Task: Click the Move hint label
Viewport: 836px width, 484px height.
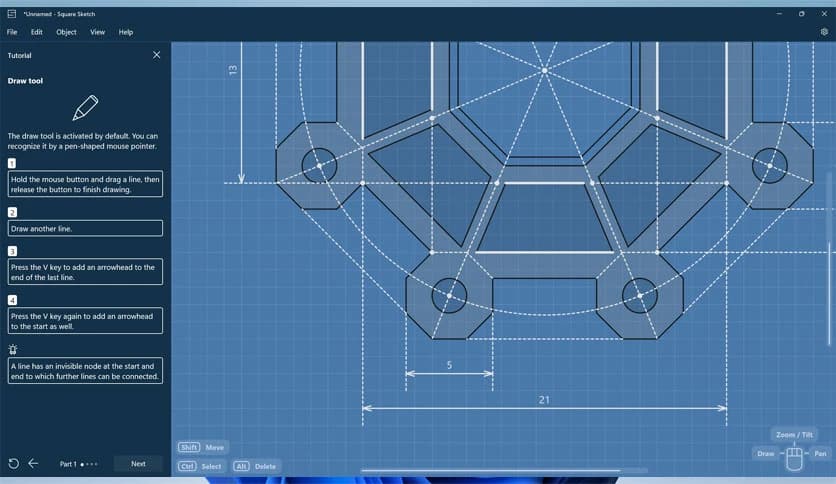Action: click(215, 447)
